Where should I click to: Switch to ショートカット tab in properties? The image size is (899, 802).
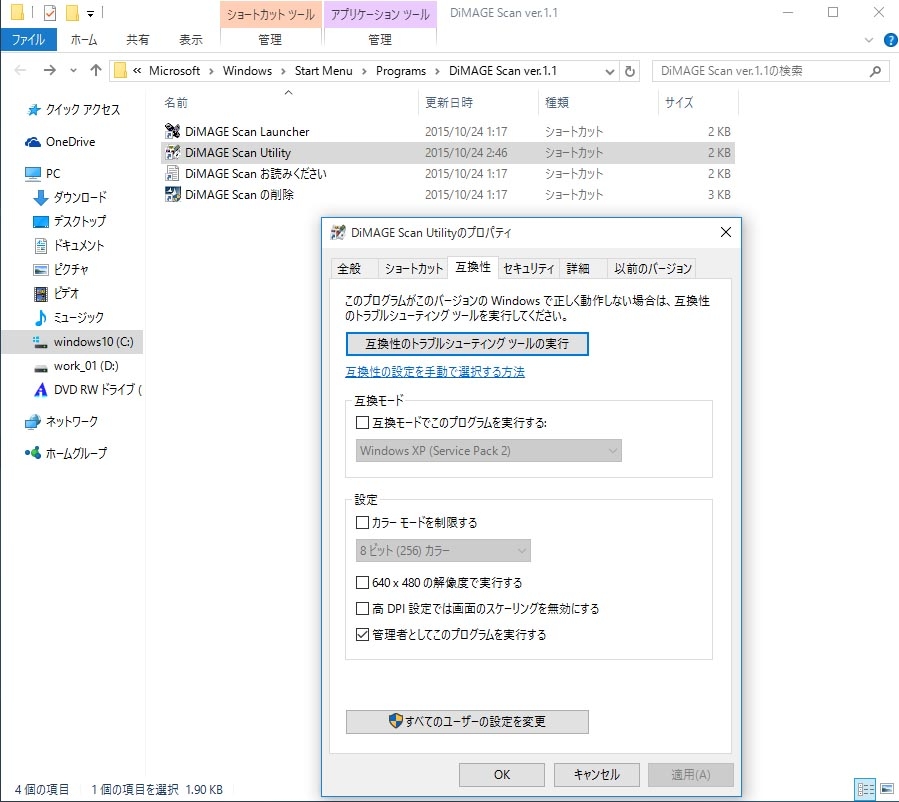pos(413,268)
